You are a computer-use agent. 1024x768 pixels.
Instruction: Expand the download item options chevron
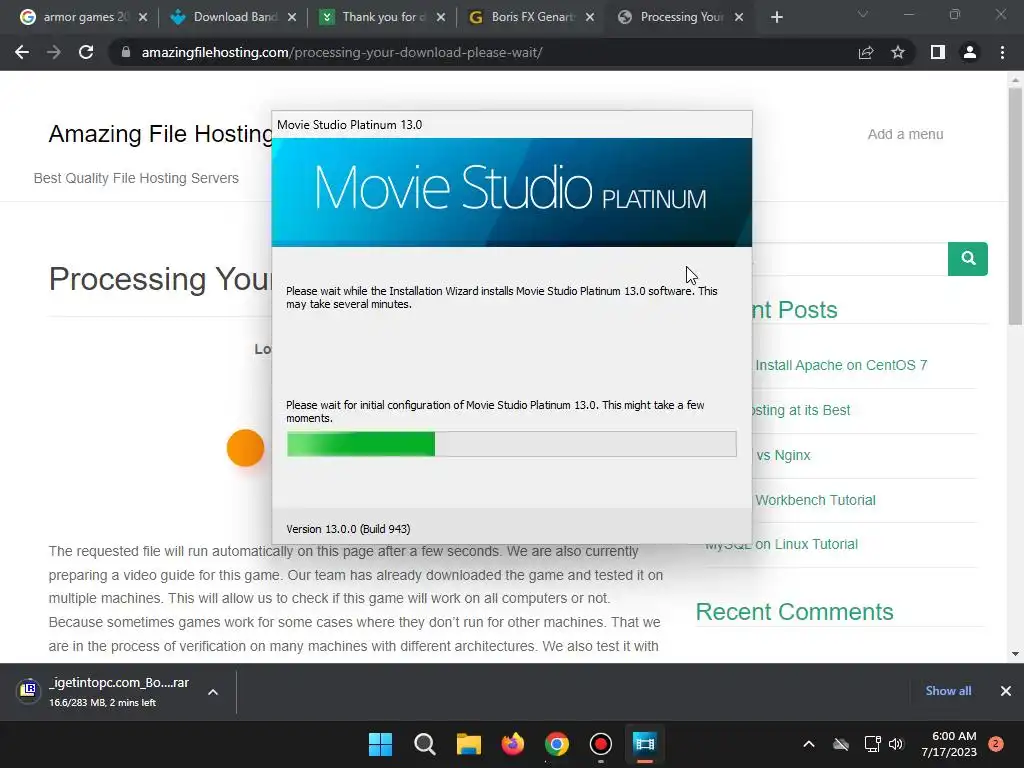pos(213,692)
